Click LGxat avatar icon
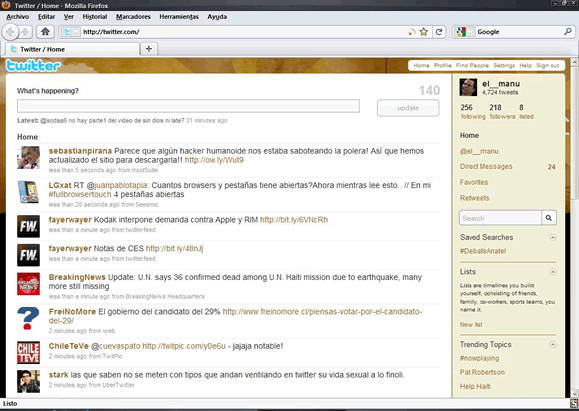The height and width of the screenshot is (411, 579). [28, 192]
